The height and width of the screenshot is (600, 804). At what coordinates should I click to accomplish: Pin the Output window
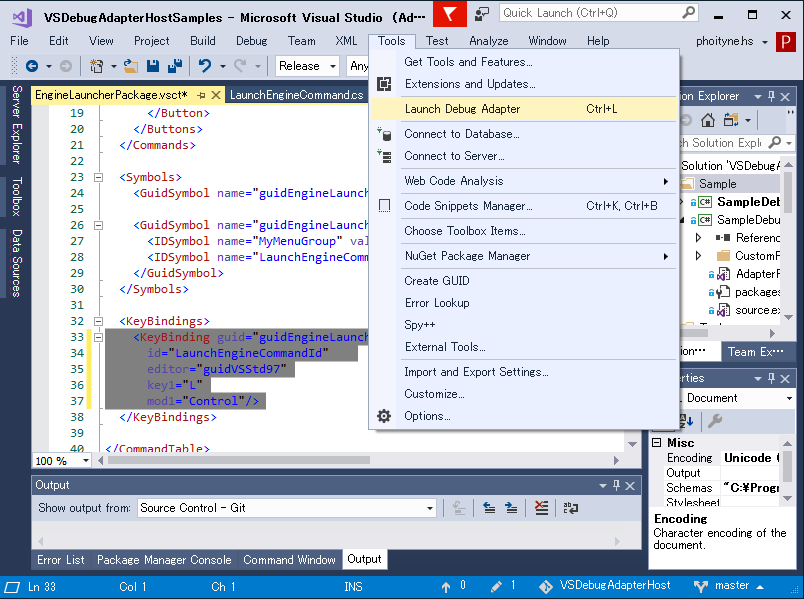[616, 485]
